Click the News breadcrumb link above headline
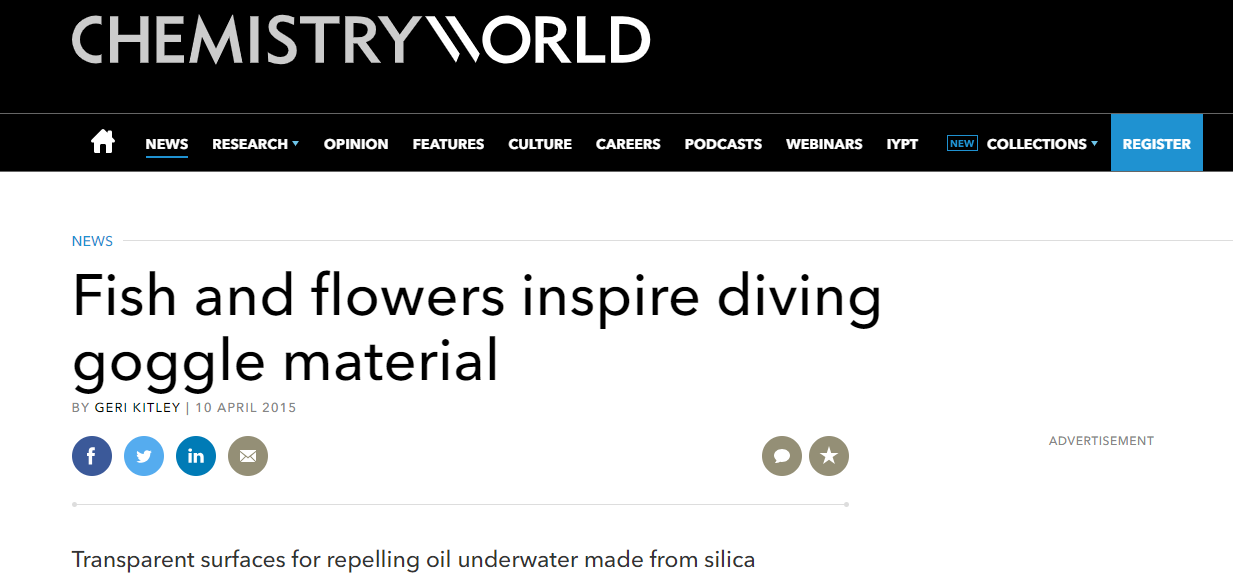Viewport: 1233px width, 576px height. click(92, 241)
